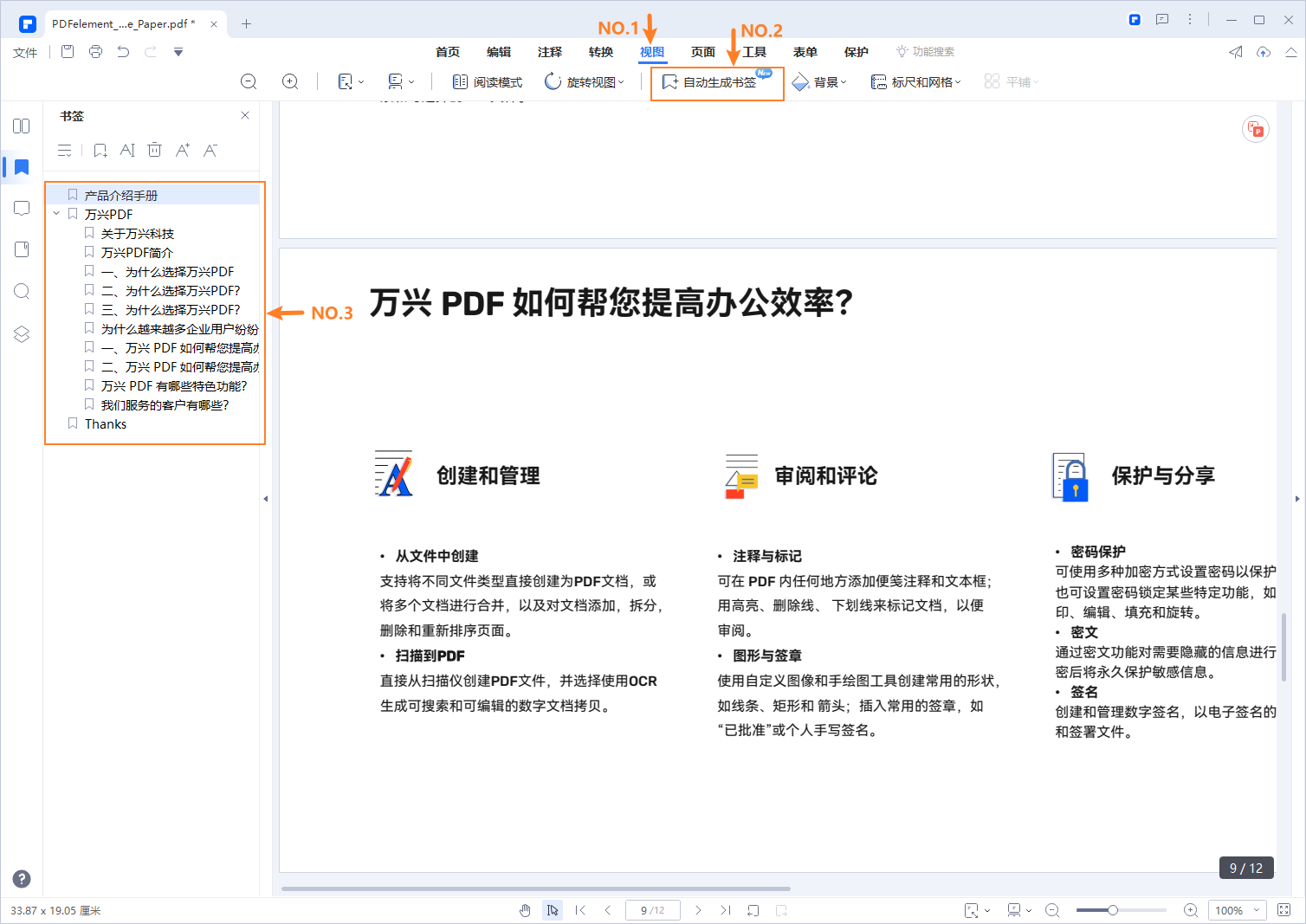Open help with the question mark icon

(21, 878)
